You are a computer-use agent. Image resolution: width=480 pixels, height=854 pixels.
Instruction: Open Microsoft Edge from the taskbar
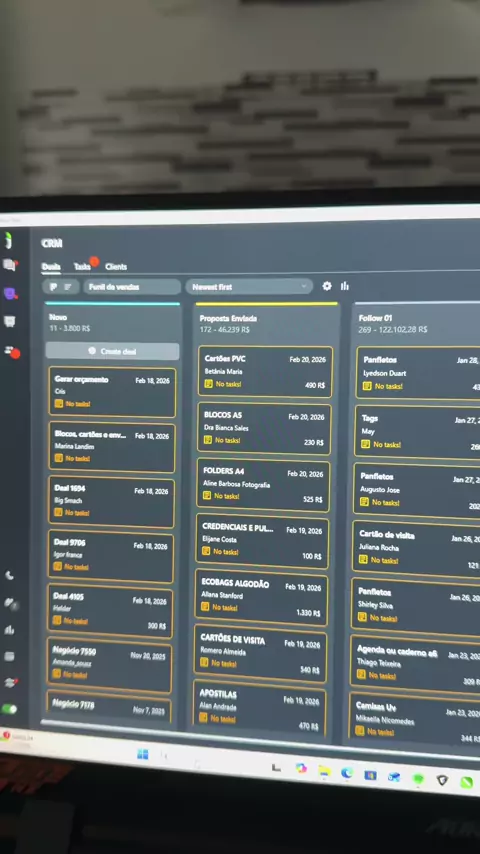[x=347, y=773]
